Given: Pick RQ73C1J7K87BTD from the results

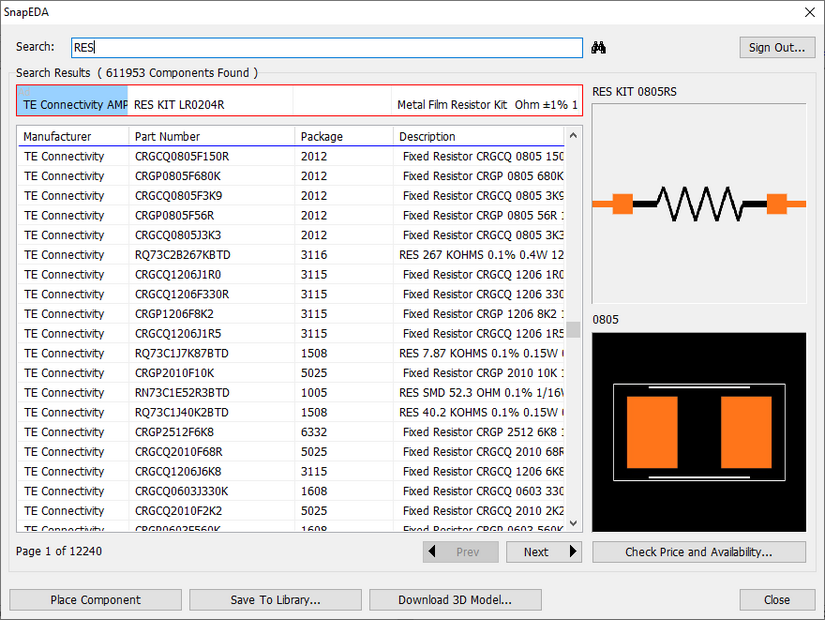Looking at the screenshot, I should 291,353.
